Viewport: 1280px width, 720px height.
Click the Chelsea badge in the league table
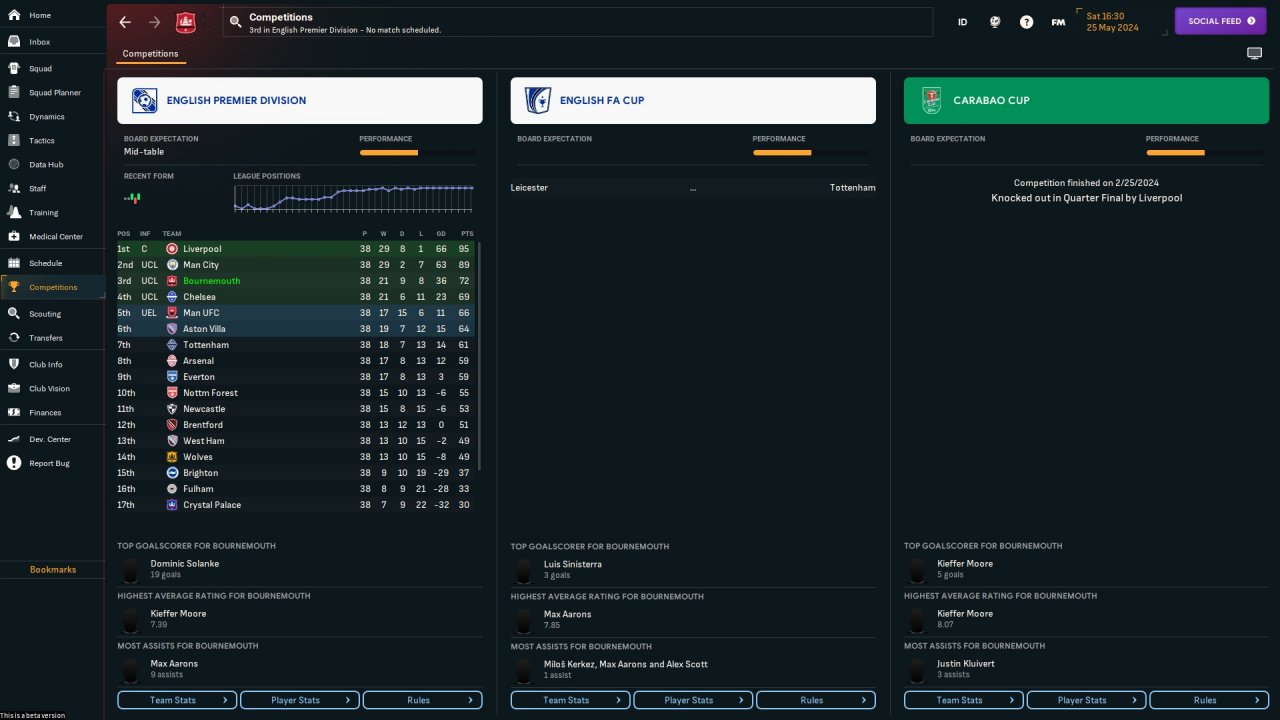click(172, 297)
